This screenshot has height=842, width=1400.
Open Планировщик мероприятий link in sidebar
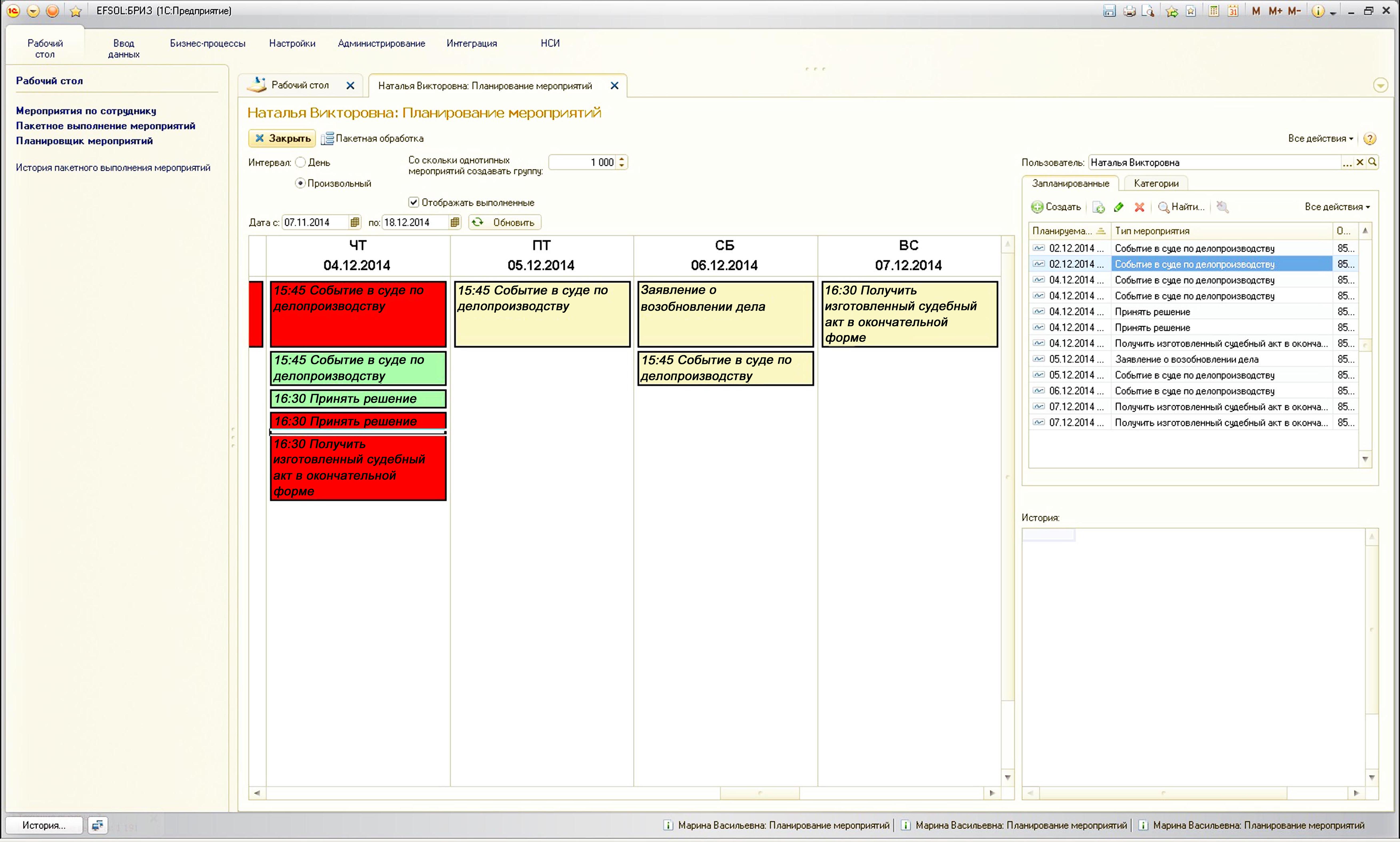84,141
